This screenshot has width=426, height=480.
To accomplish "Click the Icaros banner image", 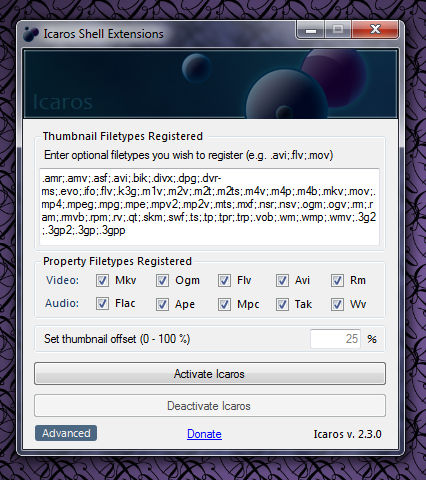I will pos(210,83).
